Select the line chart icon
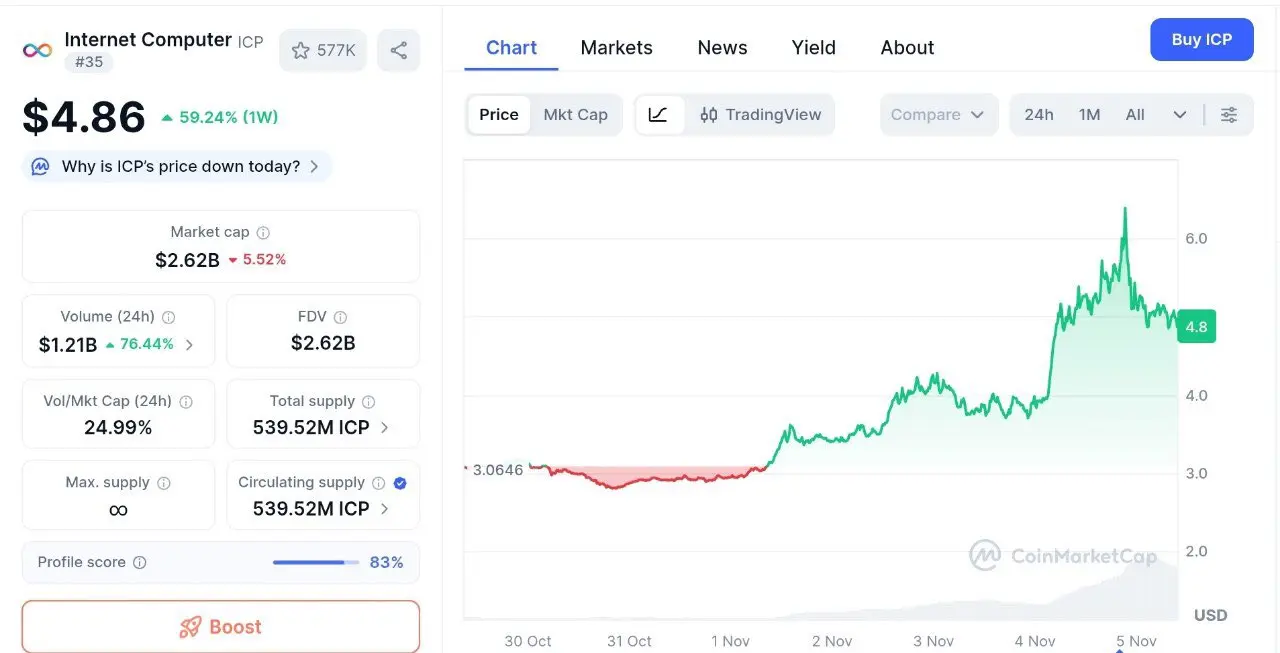The image size is (1280, 653). click(658, 115)
